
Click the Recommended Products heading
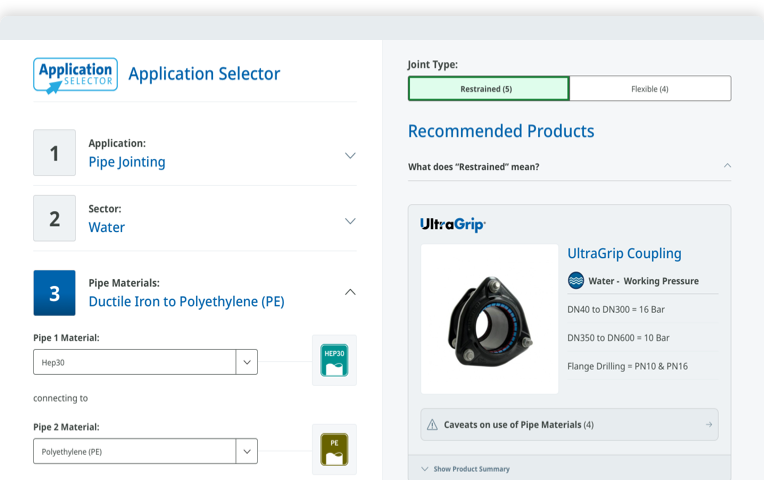[501, 131]
